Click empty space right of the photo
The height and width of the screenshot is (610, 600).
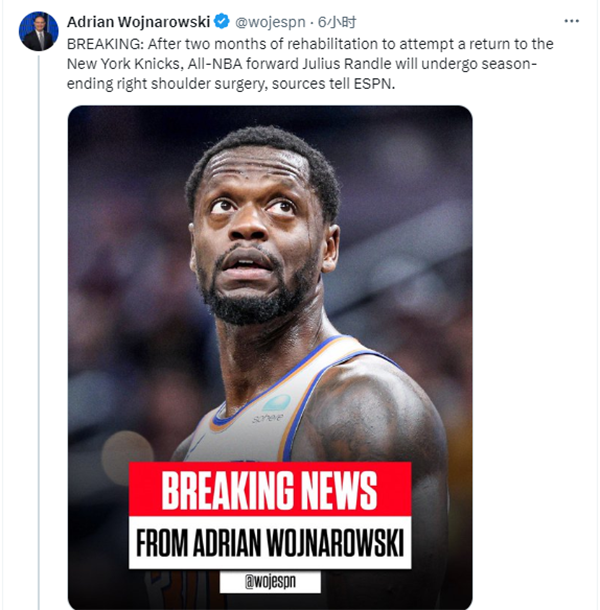click(533, 350)
